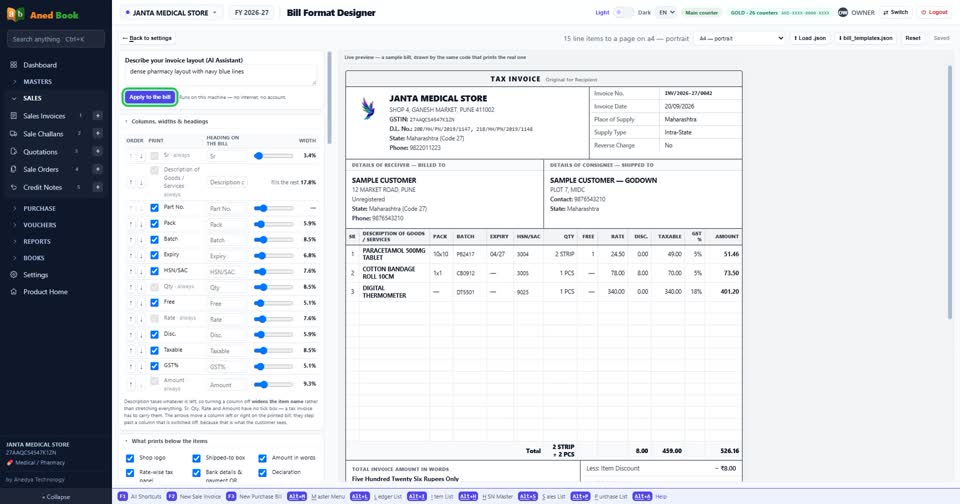The height and width of the screenshot is (504, 960).
Task: Open the JANTA MEDICAL STORE company dropdown
Action: click(171, 12)
